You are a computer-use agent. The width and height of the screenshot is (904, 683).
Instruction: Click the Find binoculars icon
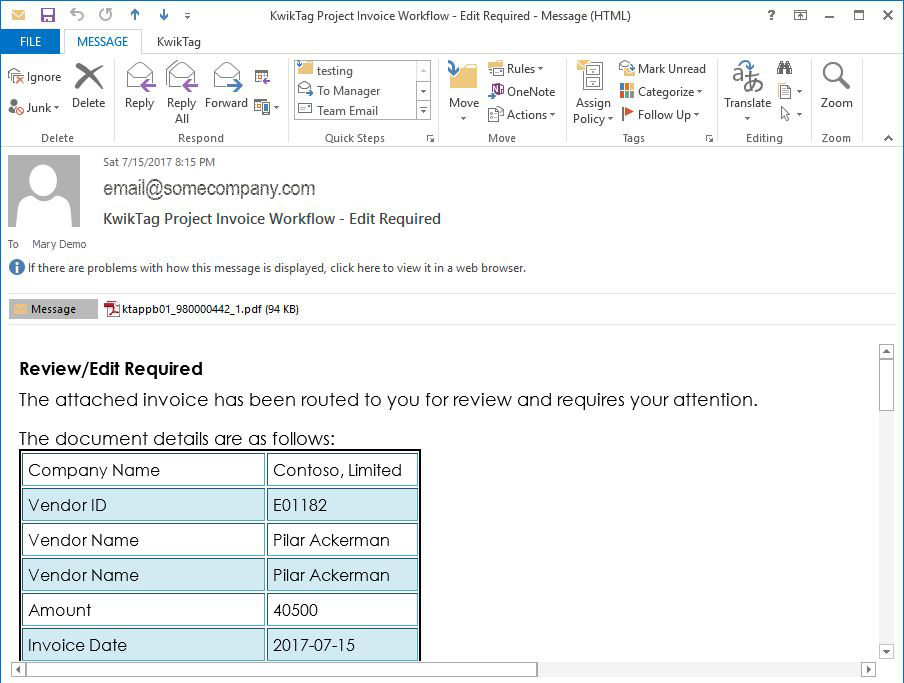(784, 68)
